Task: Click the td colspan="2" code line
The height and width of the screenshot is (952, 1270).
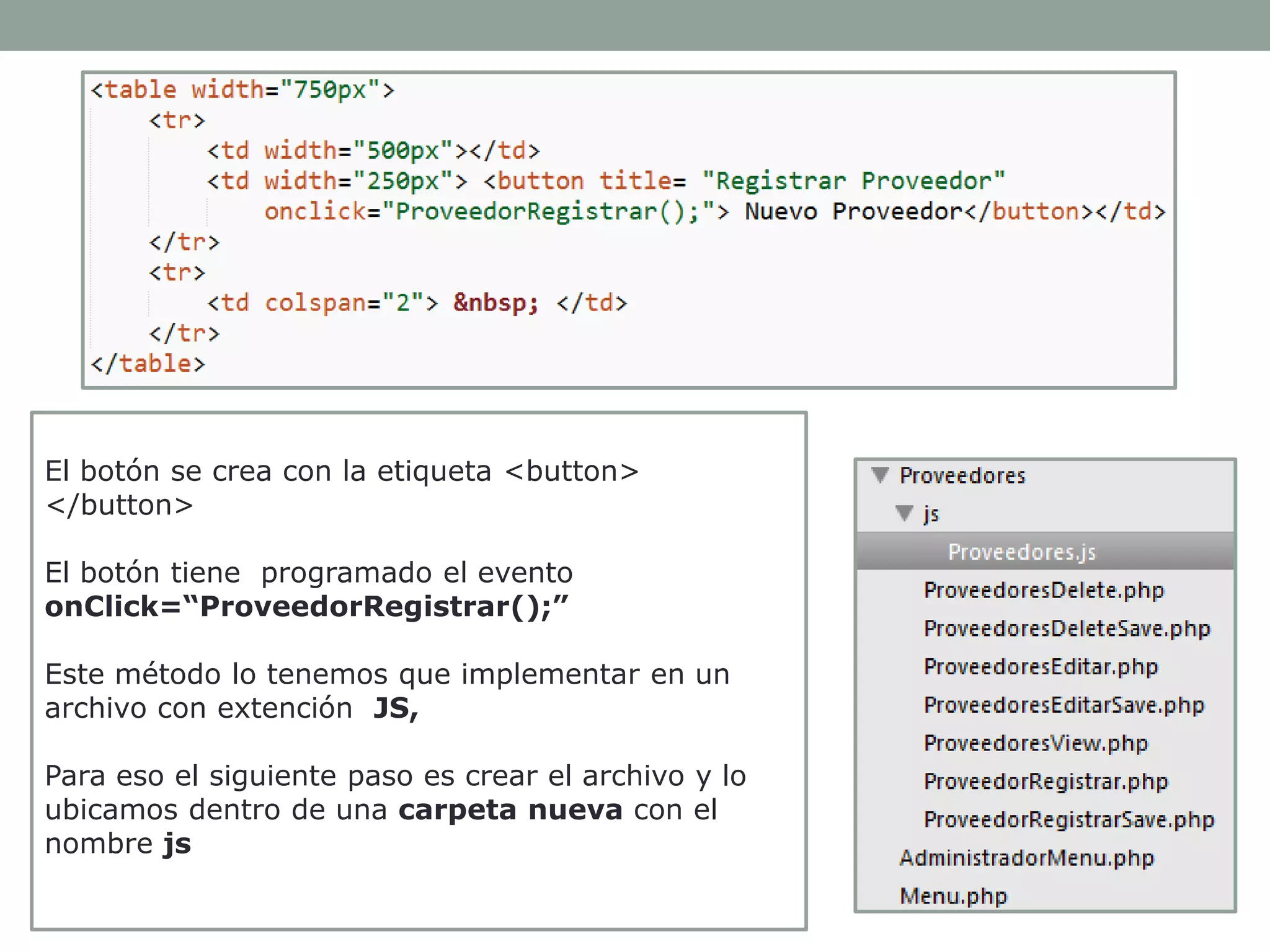Action: coord(417,303)
